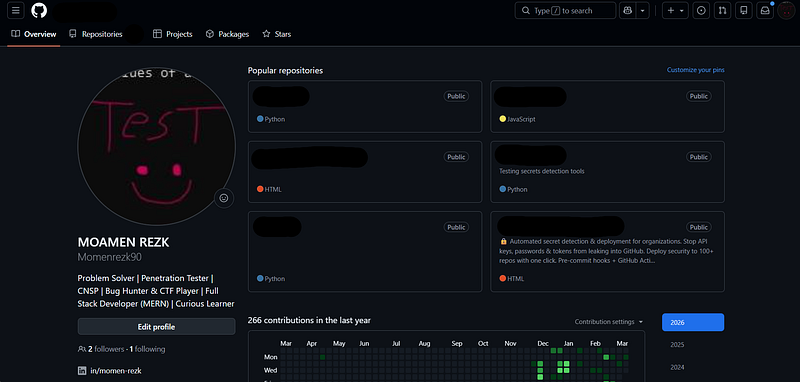800x382 pixels.
Task: Switch to the Projects tab
Action: tap(172, 34)
